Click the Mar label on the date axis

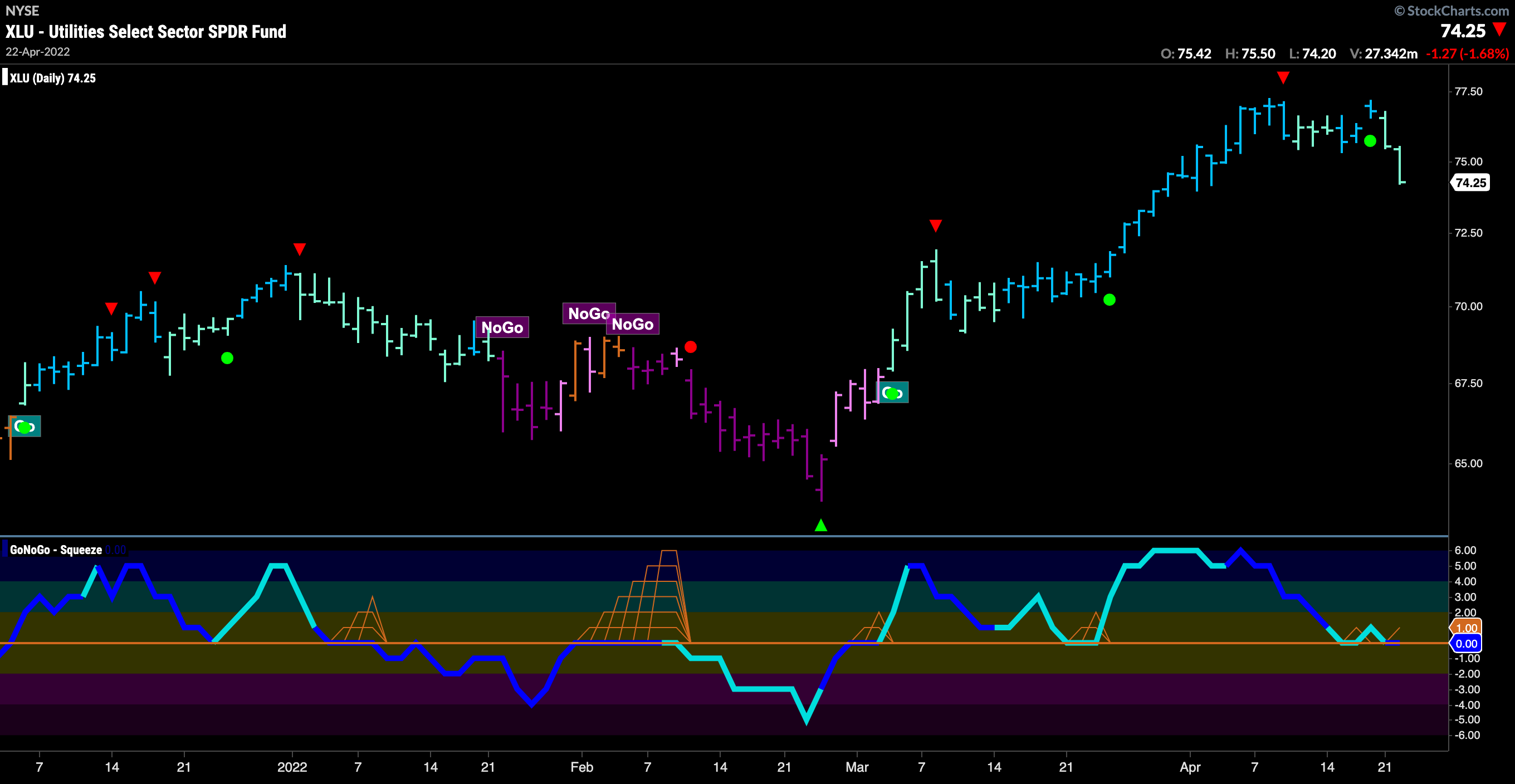point(857,767)
